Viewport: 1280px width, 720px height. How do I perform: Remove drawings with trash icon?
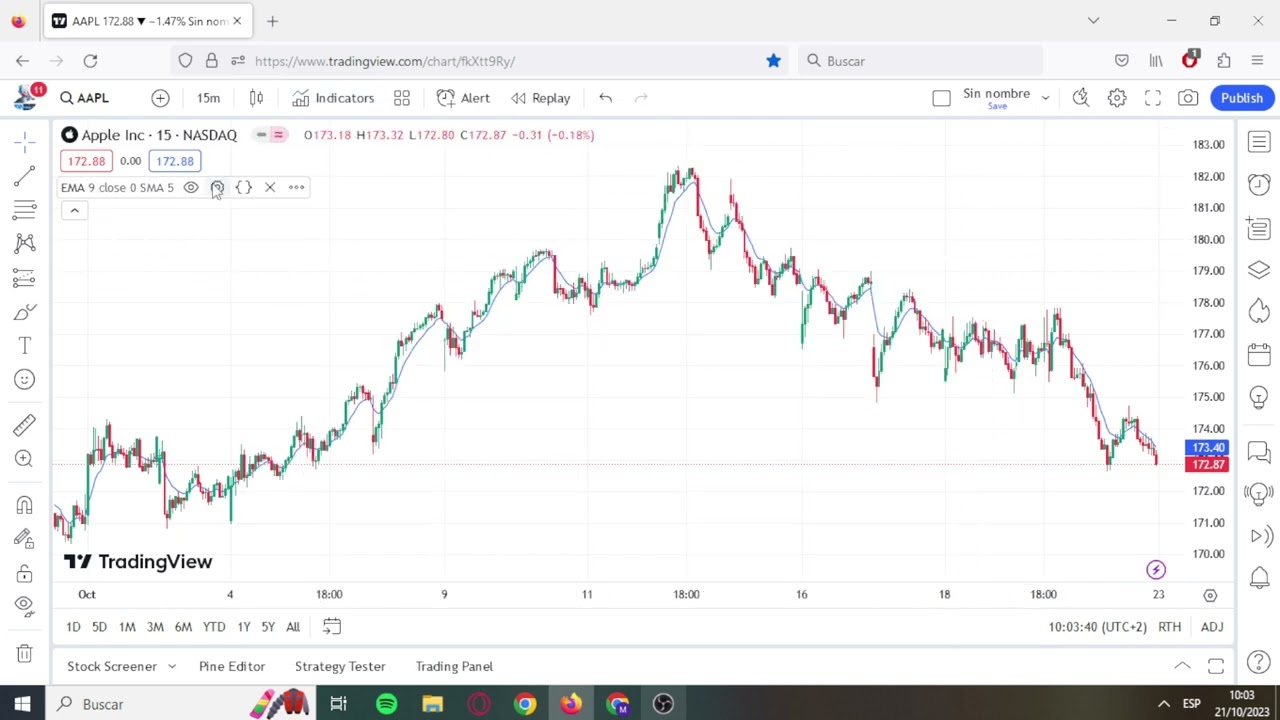[x=24, y=653]
